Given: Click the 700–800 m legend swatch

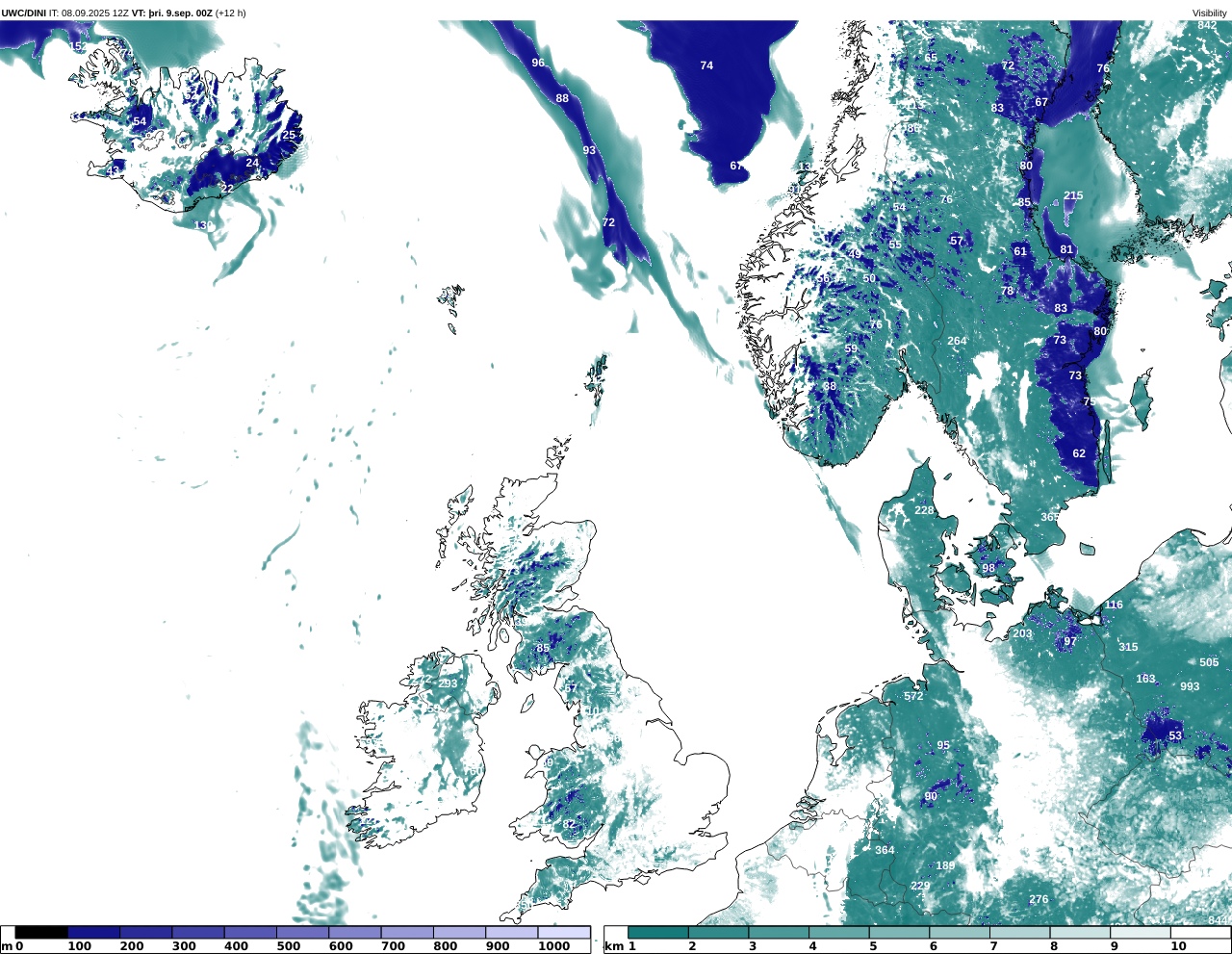Looking at the screenshot, I should click(x=406, y=932).
